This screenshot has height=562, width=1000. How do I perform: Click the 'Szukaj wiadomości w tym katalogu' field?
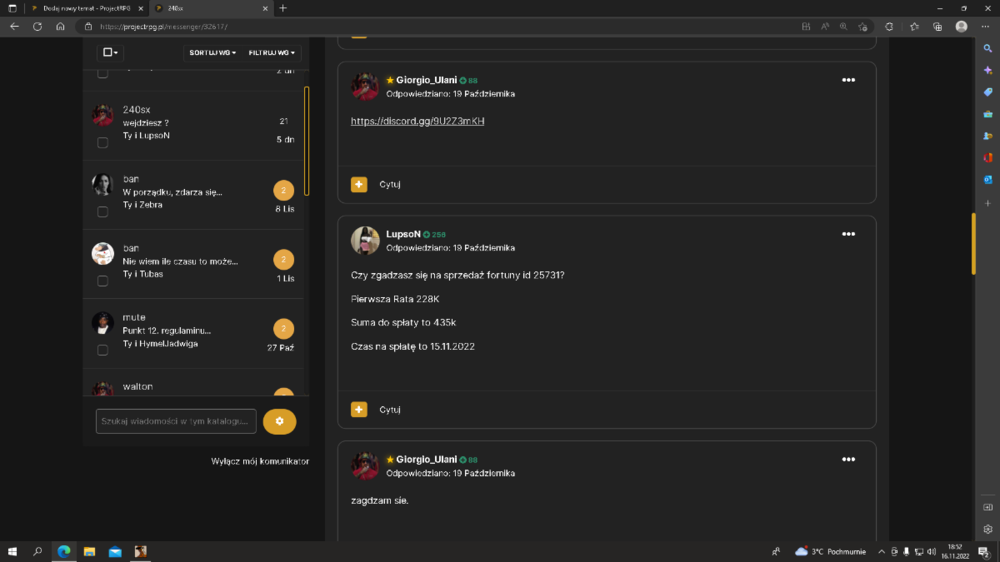click(x=176, y=421)
